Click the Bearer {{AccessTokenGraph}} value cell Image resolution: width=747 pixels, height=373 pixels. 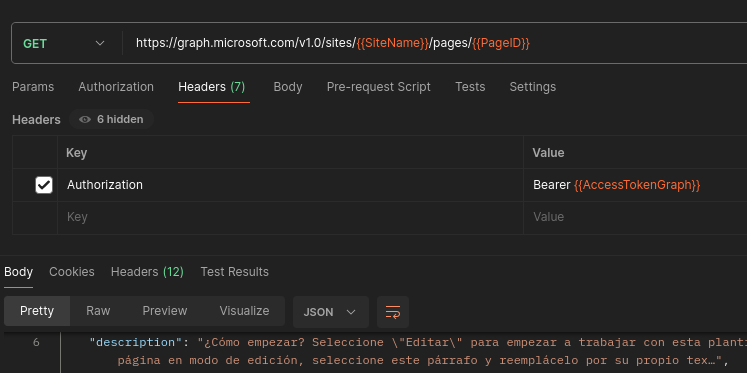(636, 185)
